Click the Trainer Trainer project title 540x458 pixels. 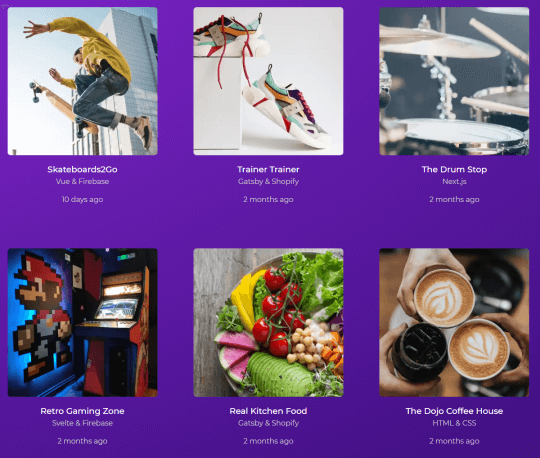(268, 169)
